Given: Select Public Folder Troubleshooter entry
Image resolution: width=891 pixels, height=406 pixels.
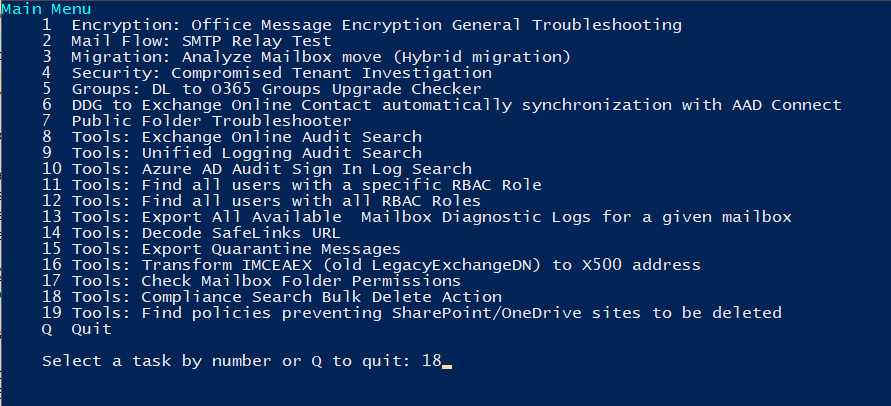Looking at the screenshot, I should tap(197, 121).
